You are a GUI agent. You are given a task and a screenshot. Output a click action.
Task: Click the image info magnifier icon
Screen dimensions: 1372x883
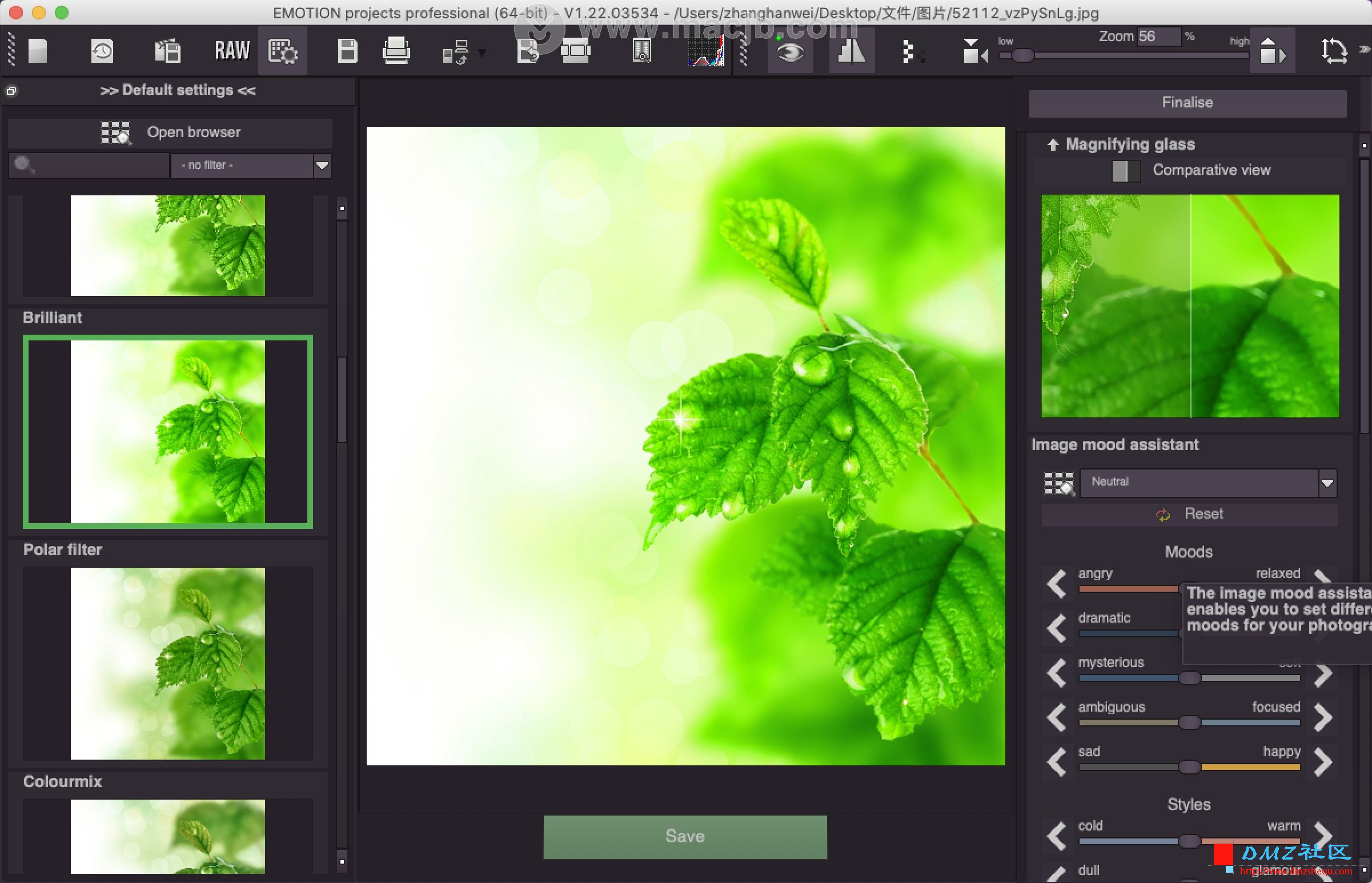click(x=641, y=51)
